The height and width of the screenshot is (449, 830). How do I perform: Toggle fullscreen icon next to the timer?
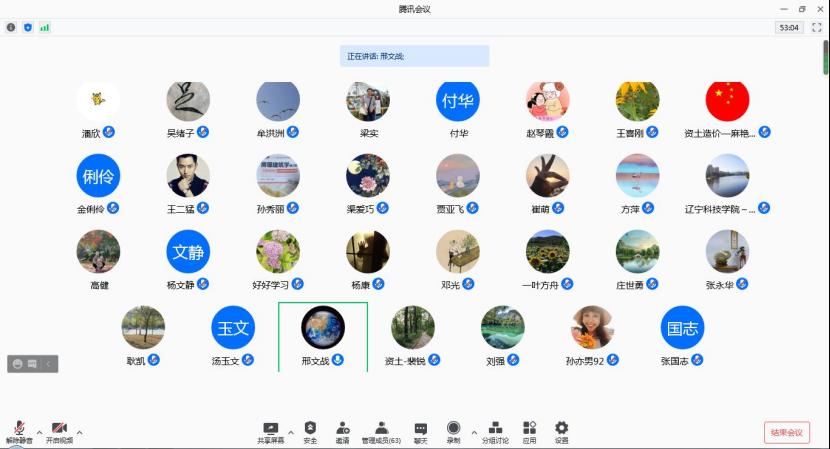(815, 27)
